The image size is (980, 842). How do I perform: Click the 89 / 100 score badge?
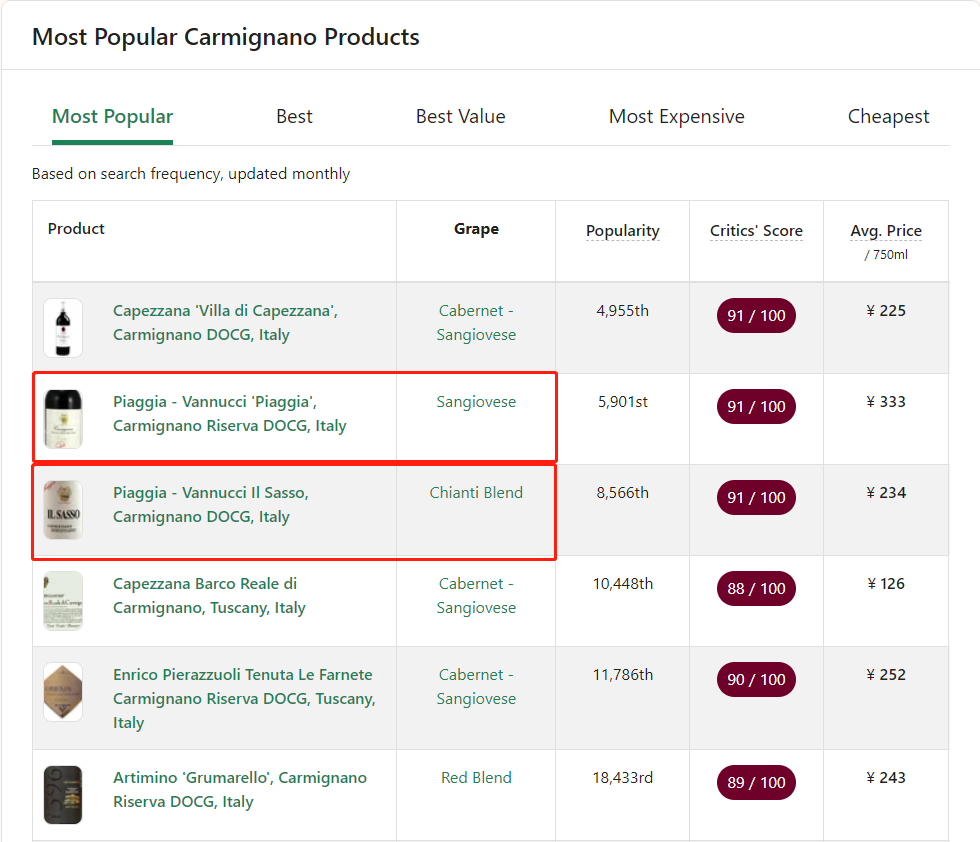(x=756, y=783)
